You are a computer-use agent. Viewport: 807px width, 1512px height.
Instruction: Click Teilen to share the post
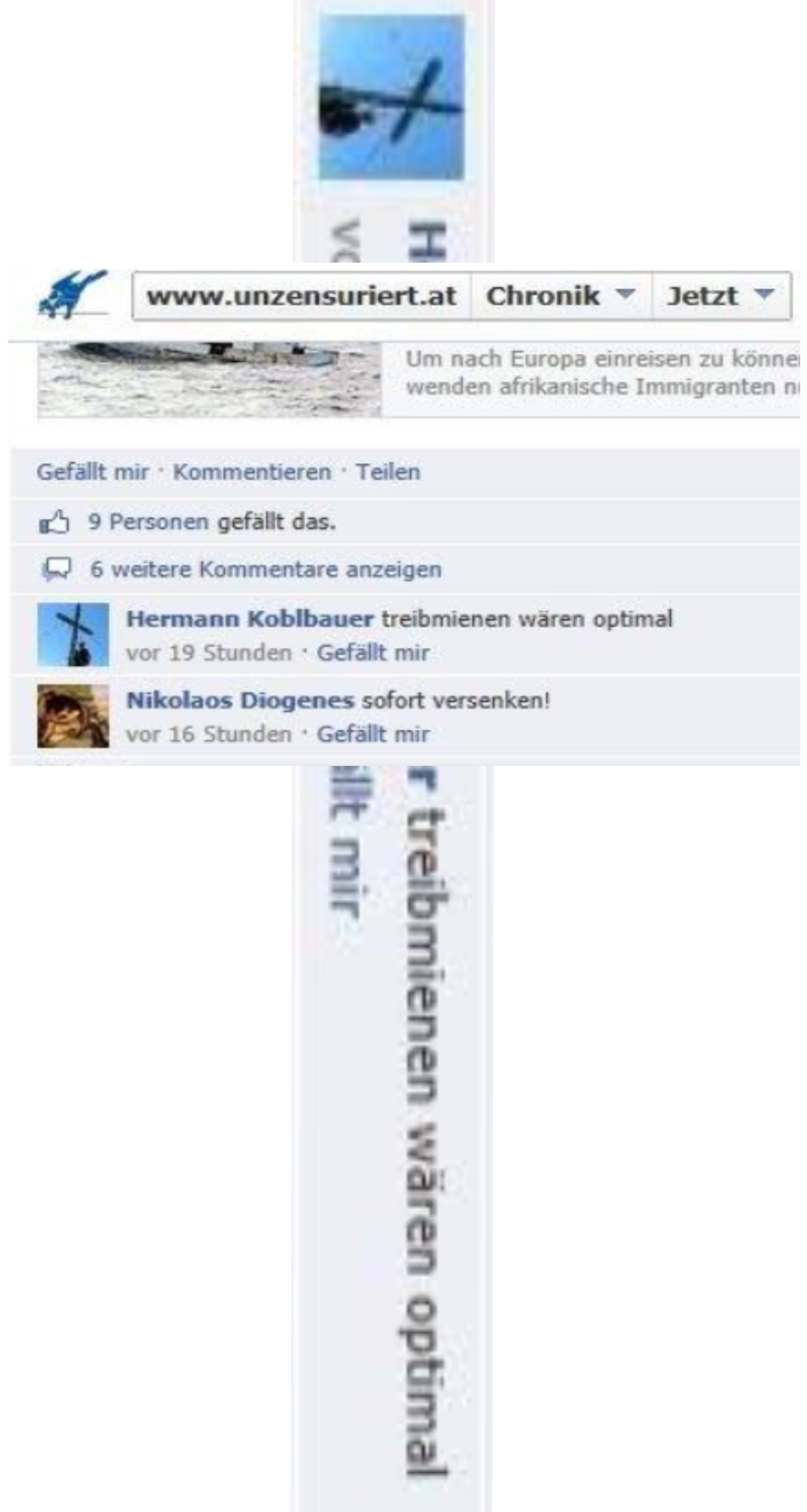click(x=388, y=472)
